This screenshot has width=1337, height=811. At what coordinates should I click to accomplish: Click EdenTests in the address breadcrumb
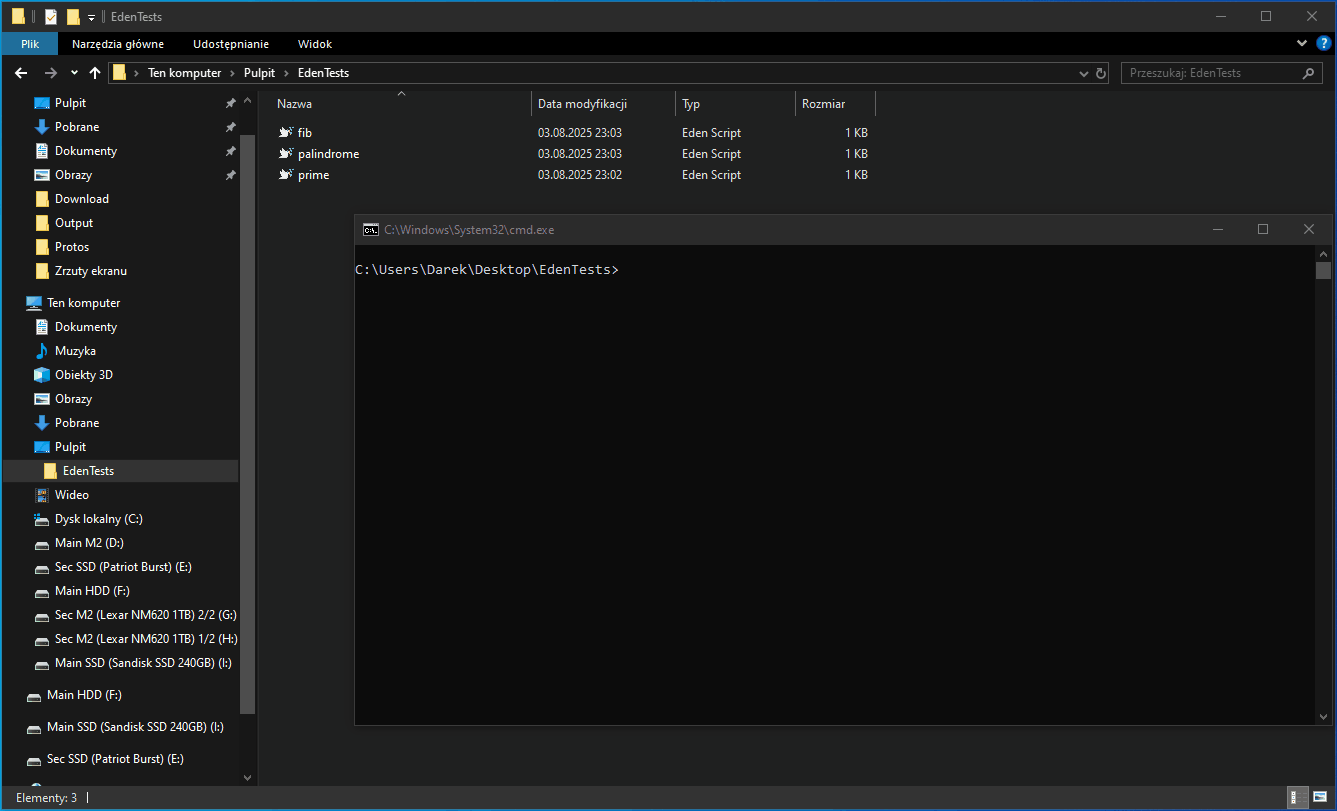pos(323,73)
